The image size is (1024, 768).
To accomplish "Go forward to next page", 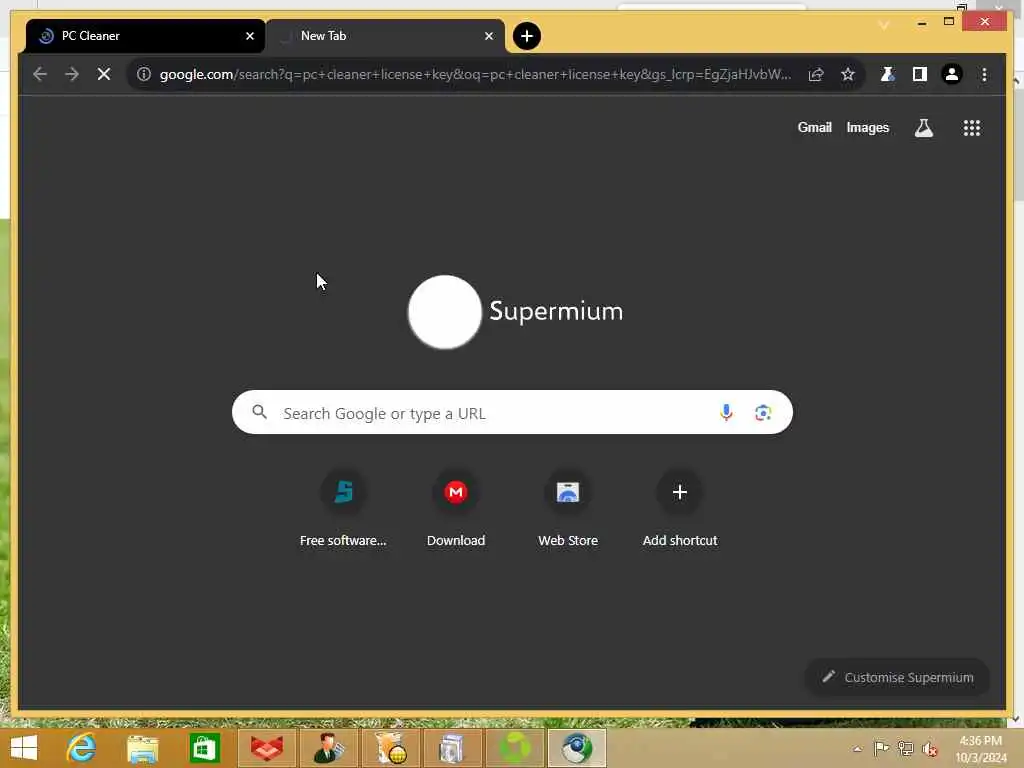I will coord(72,74).
